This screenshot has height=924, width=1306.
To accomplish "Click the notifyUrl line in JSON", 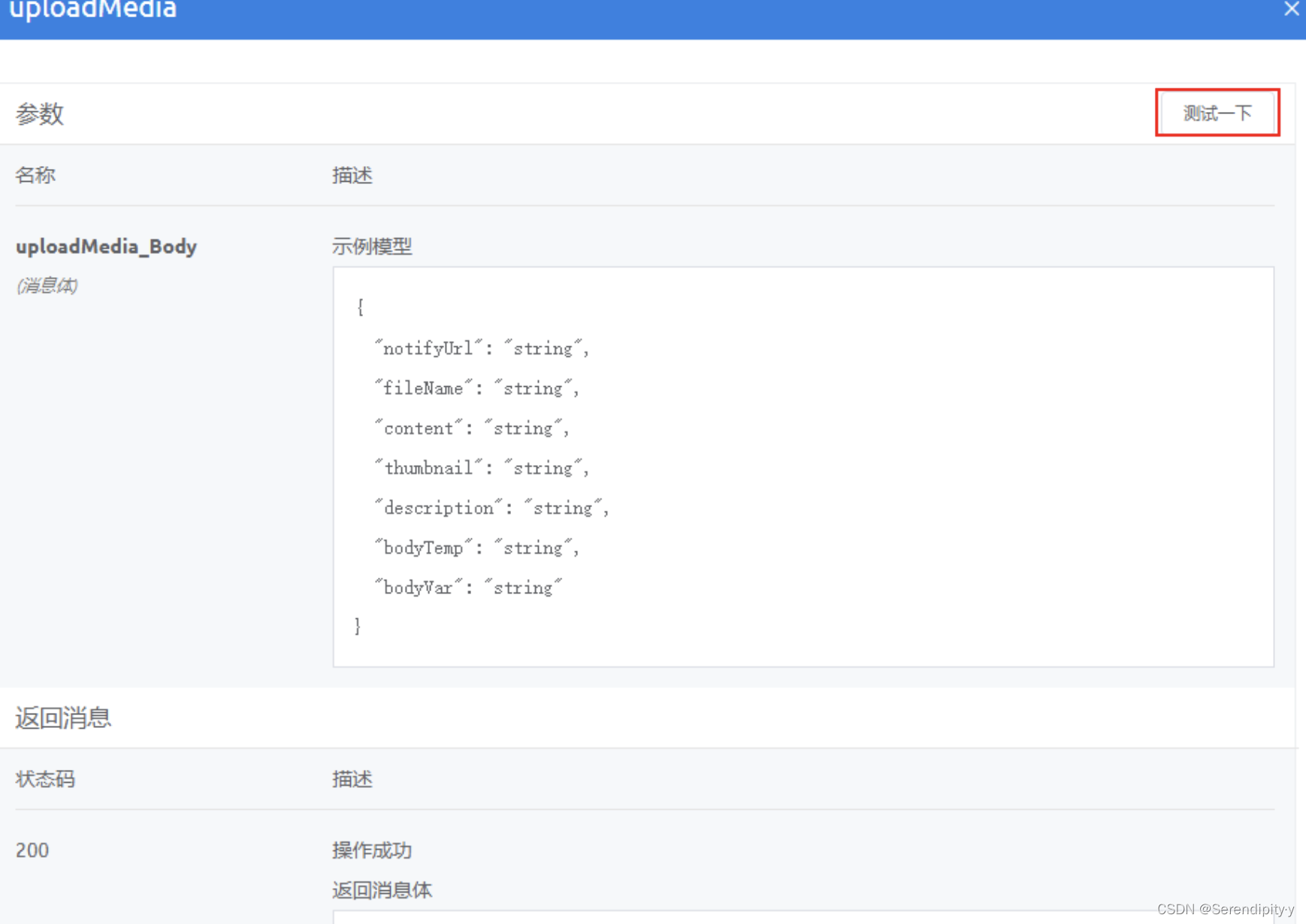I will click(x=482, y=349).
